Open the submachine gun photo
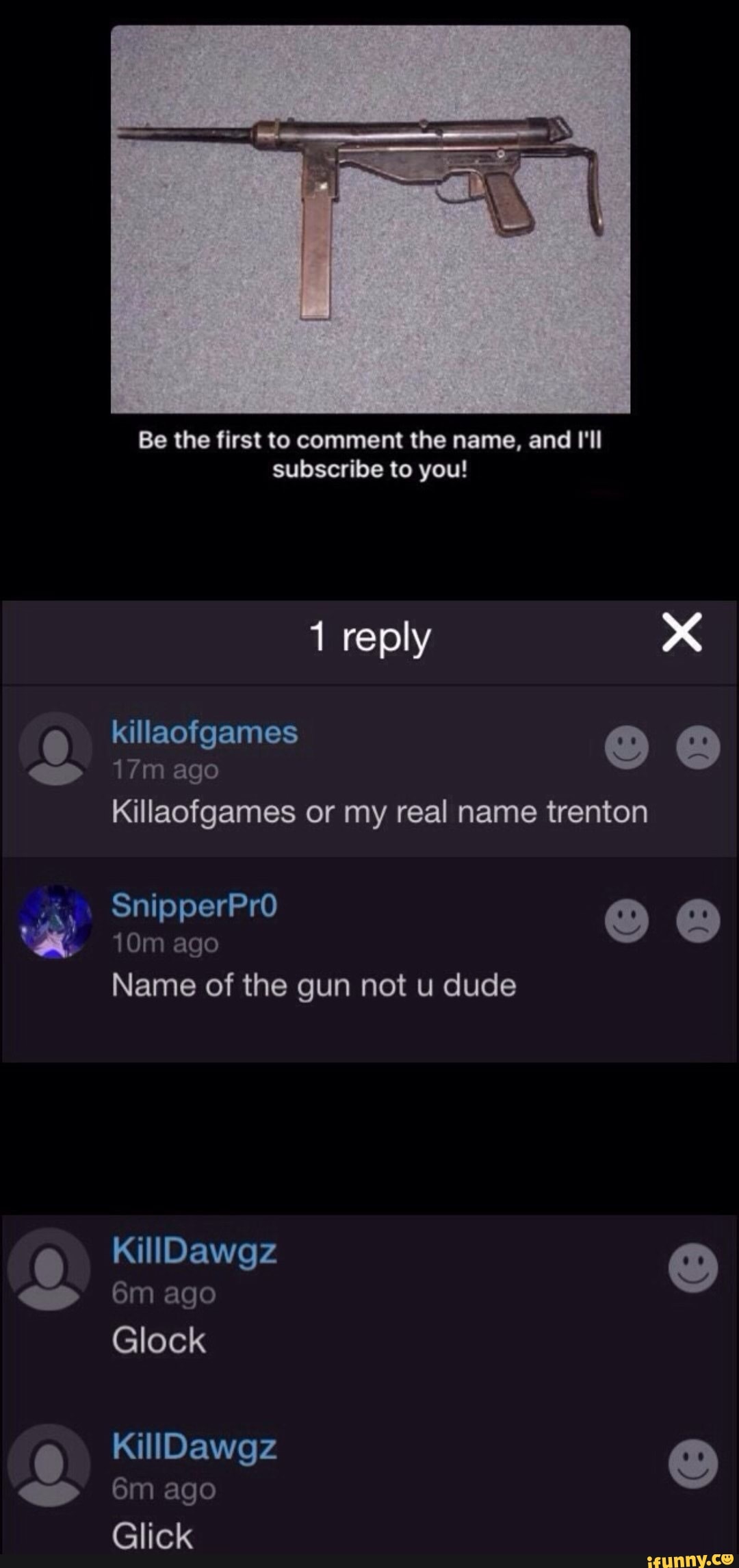This screenshot has width=739, height=1568. (x=370, y=219)
